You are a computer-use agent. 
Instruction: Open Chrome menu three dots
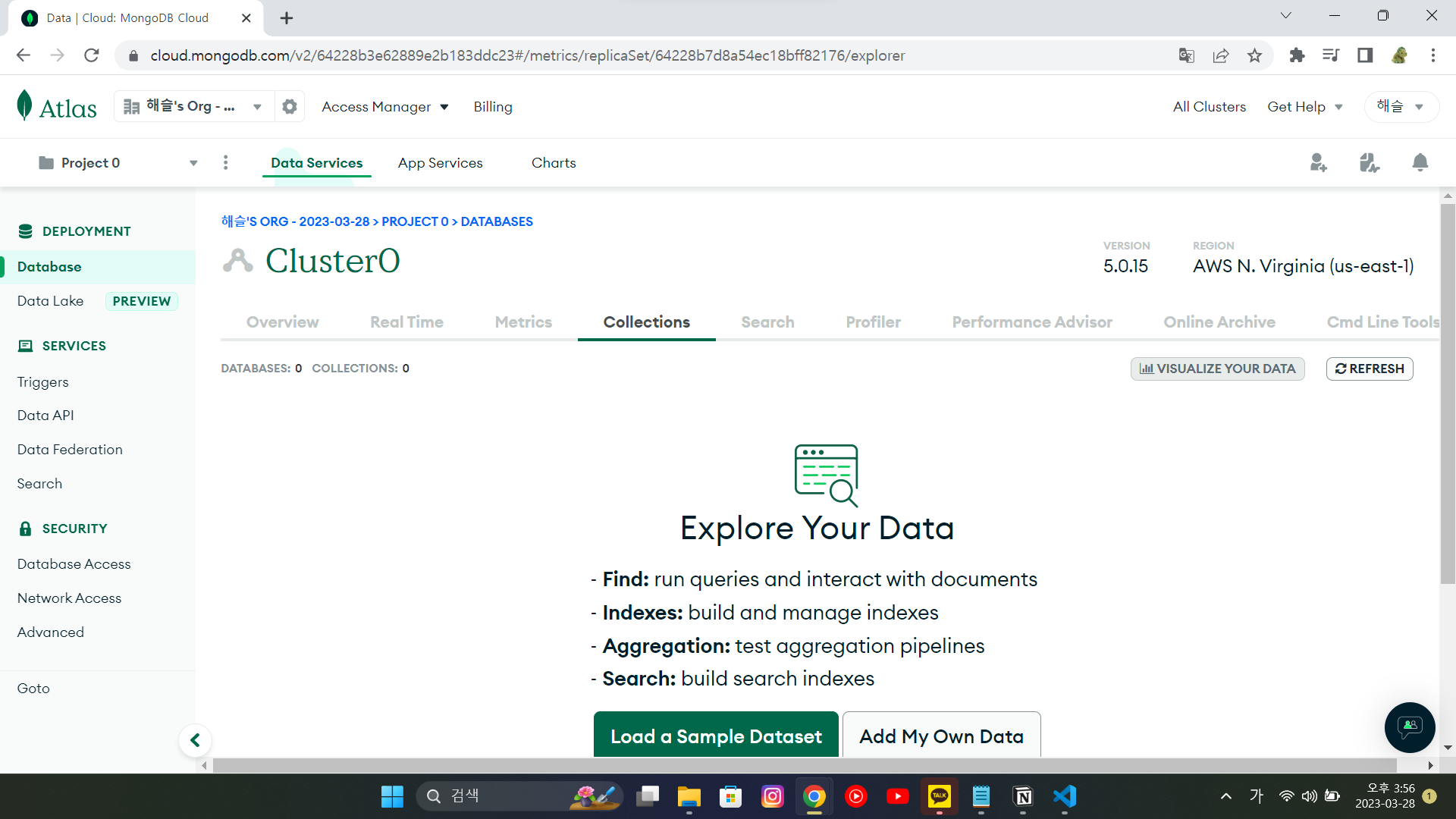click(x=1433, y=55)
